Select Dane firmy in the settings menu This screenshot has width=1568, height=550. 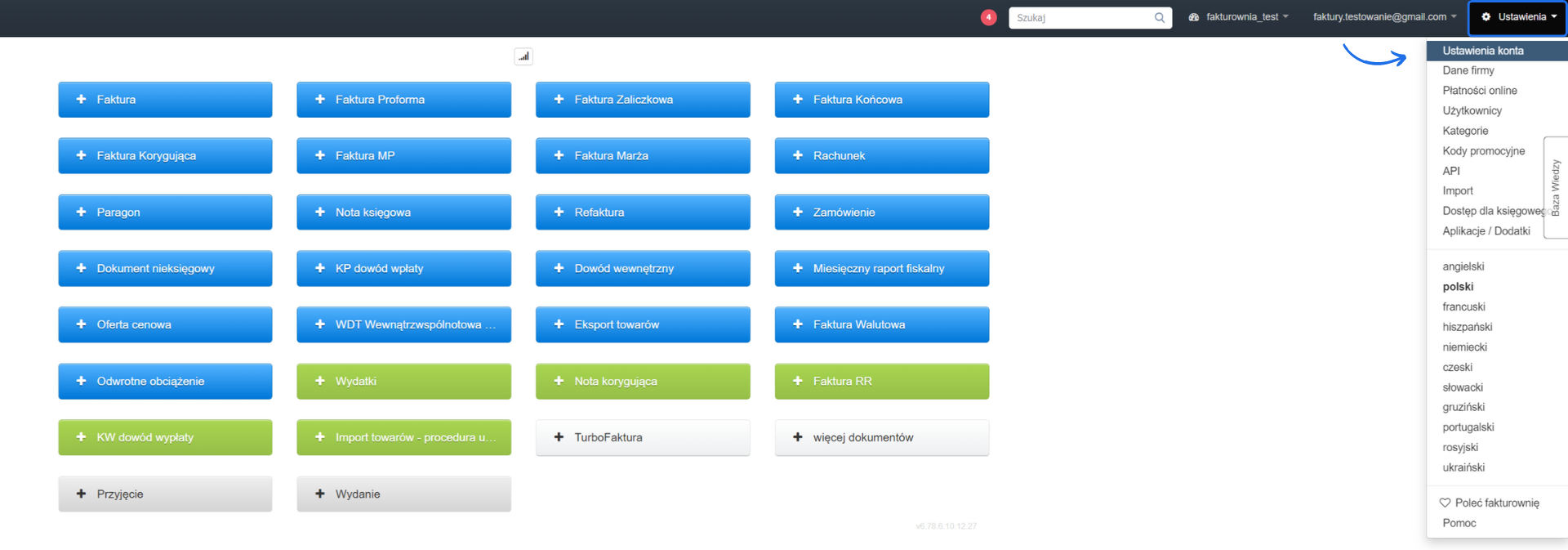(x=1468, y=70)
